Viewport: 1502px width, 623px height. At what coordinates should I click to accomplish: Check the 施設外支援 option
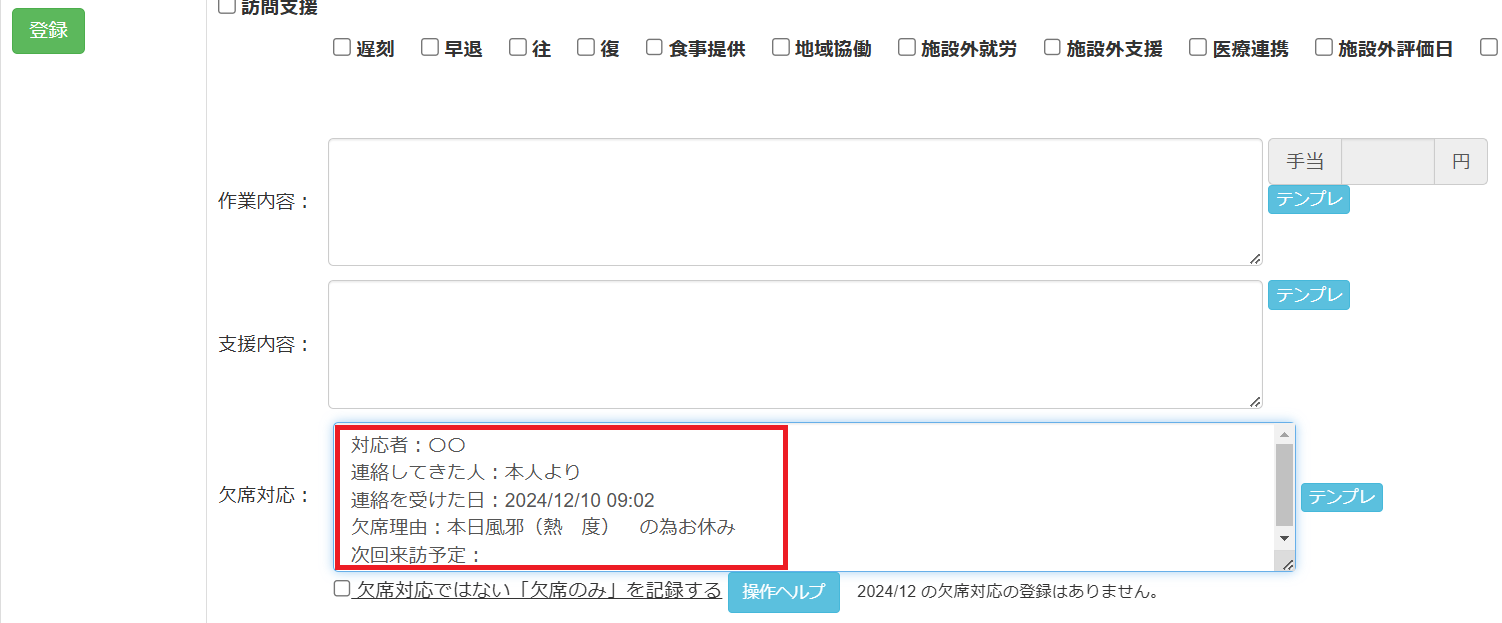point(1052,47)
